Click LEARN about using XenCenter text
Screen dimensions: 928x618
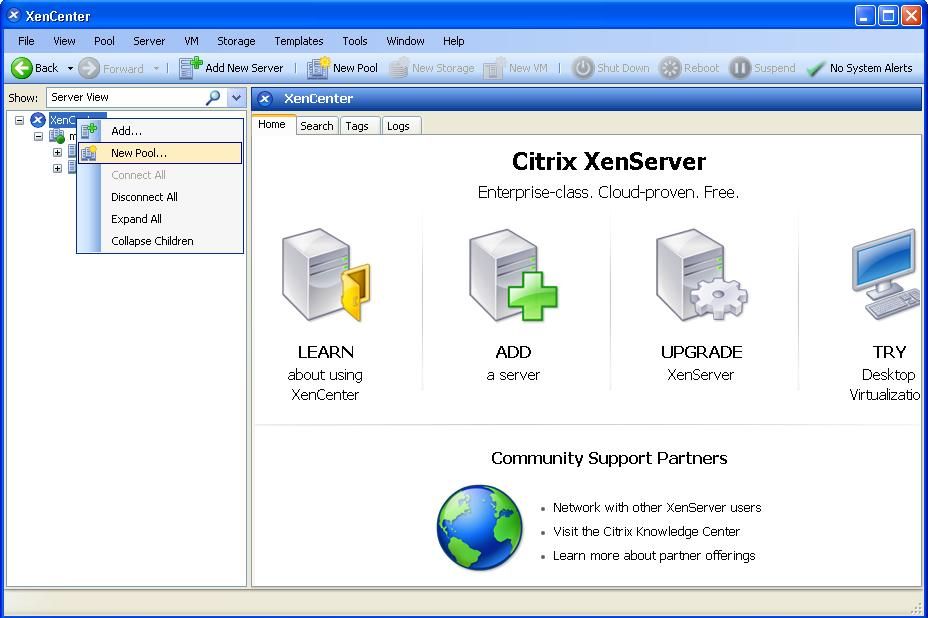[325, 373]
